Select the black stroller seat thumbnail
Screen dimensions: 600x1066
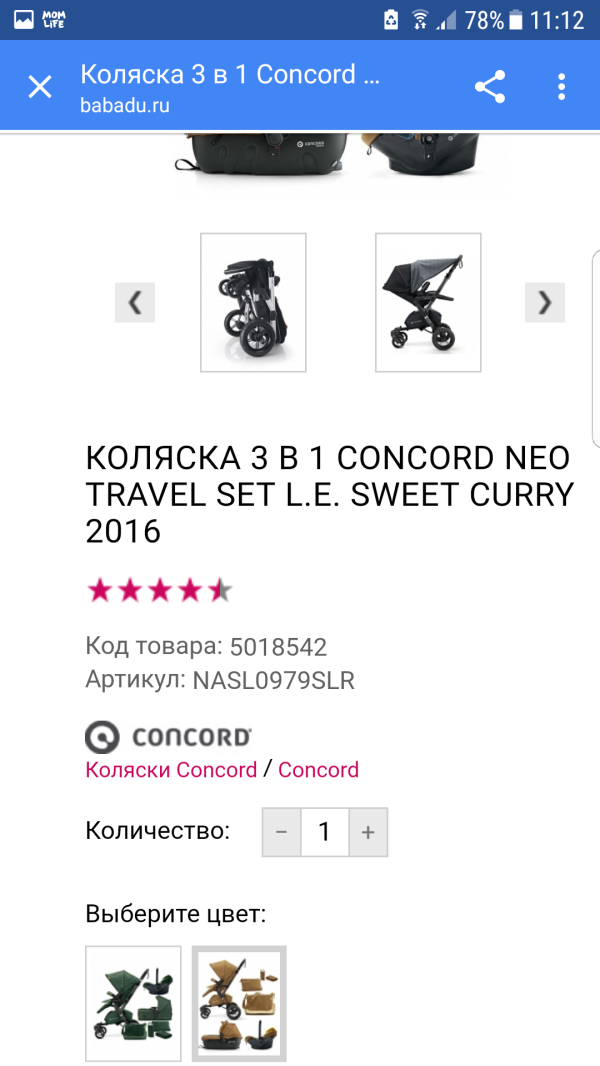428,302
